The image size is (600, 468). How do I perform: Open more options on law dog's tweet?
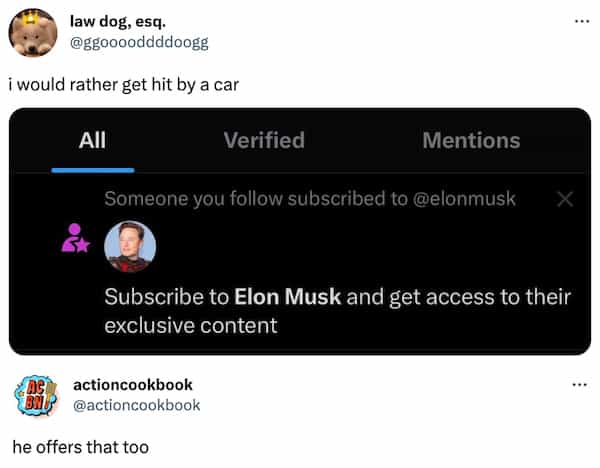pyautogui.click(x=581, y=21)
